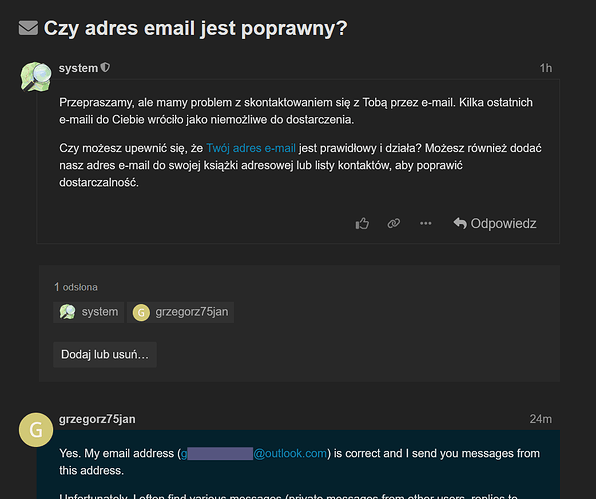Click the topic title 'Czy adres email jest poprawny?'

(x=195, y=28)
